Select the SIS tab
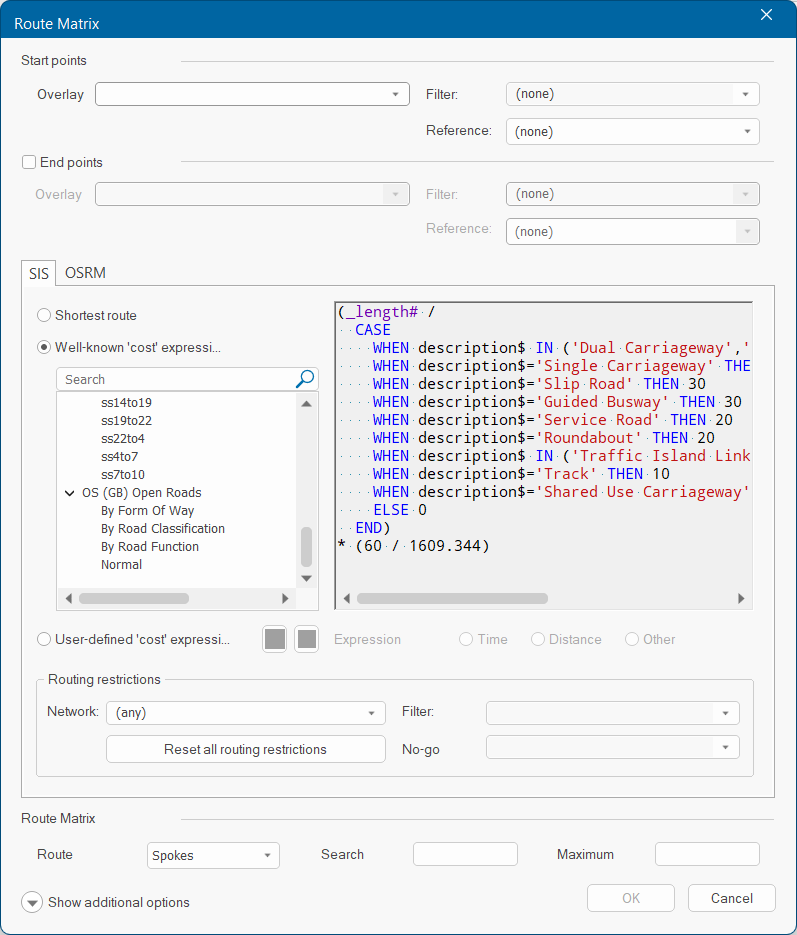 (x=38, y=273)
